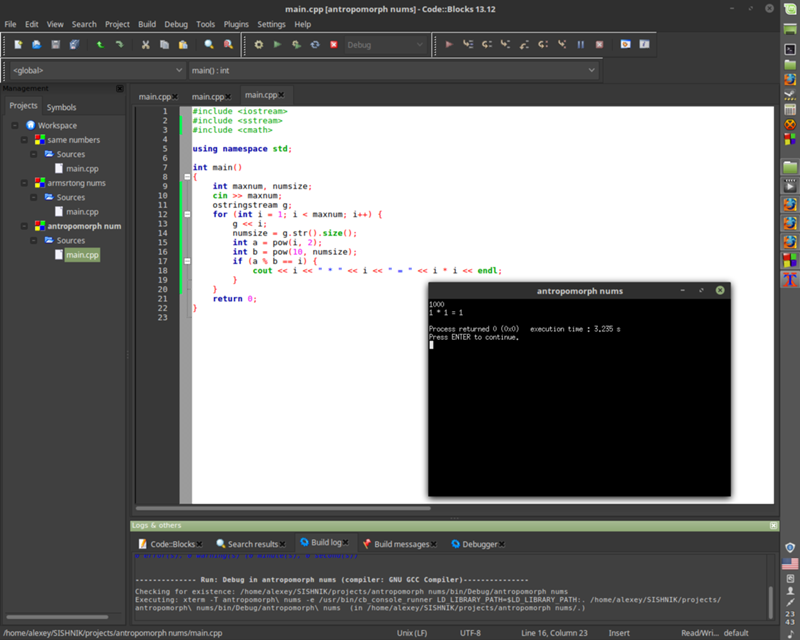
Task: Switch to the Symbols tab
Action: tap(61, 107)
